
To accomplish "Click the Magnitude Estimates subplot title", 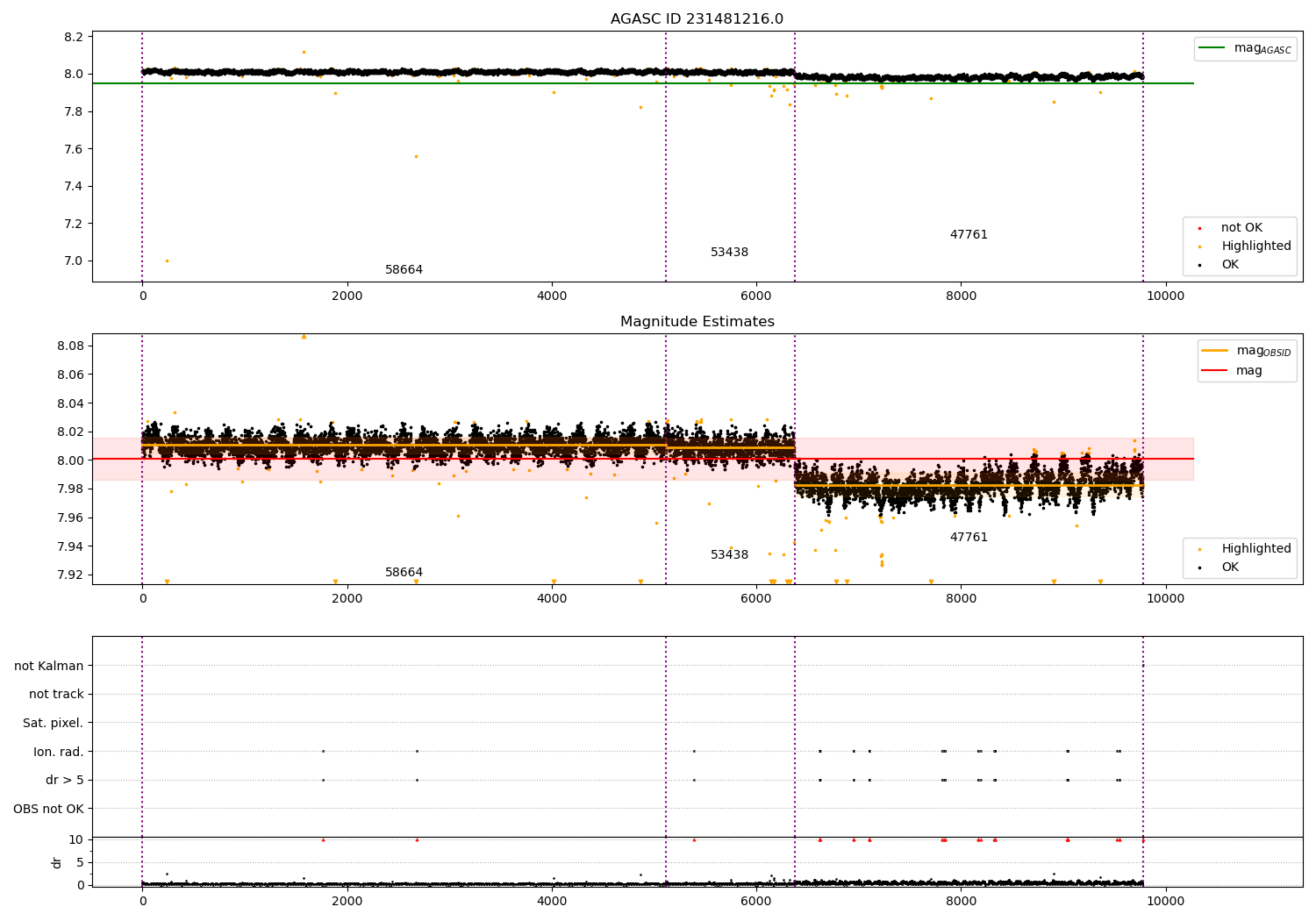I will tap(697, 322).
